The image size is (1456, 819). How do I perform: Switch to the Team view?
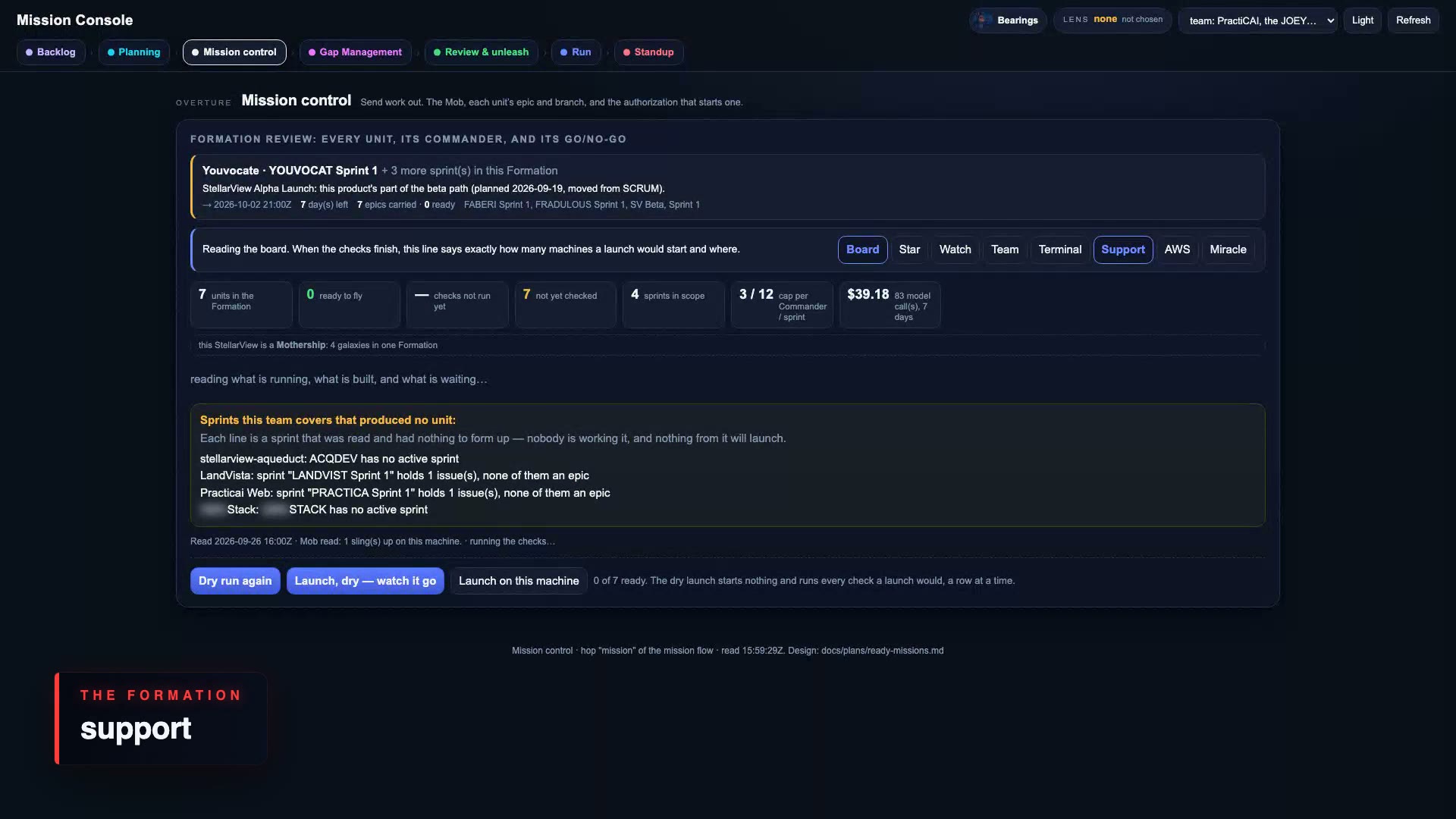[1005, 249]
